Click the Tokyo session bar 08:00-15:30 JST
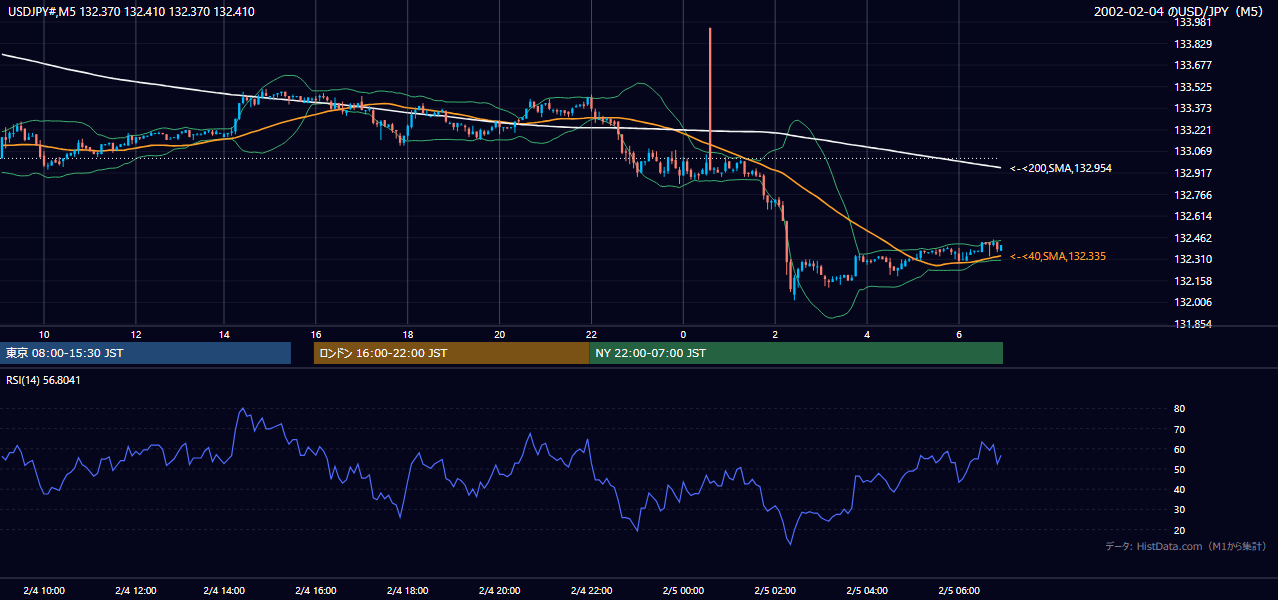Screen dimensions: 1278x600 [145, 353]
